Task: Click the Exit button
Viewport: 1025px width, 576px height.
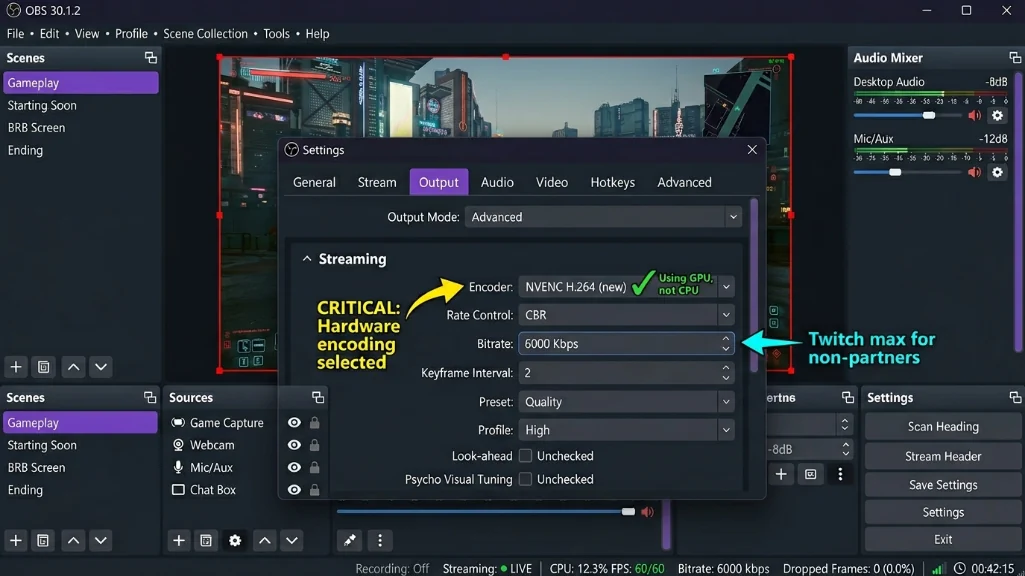Action: click(x=943, y=540)
